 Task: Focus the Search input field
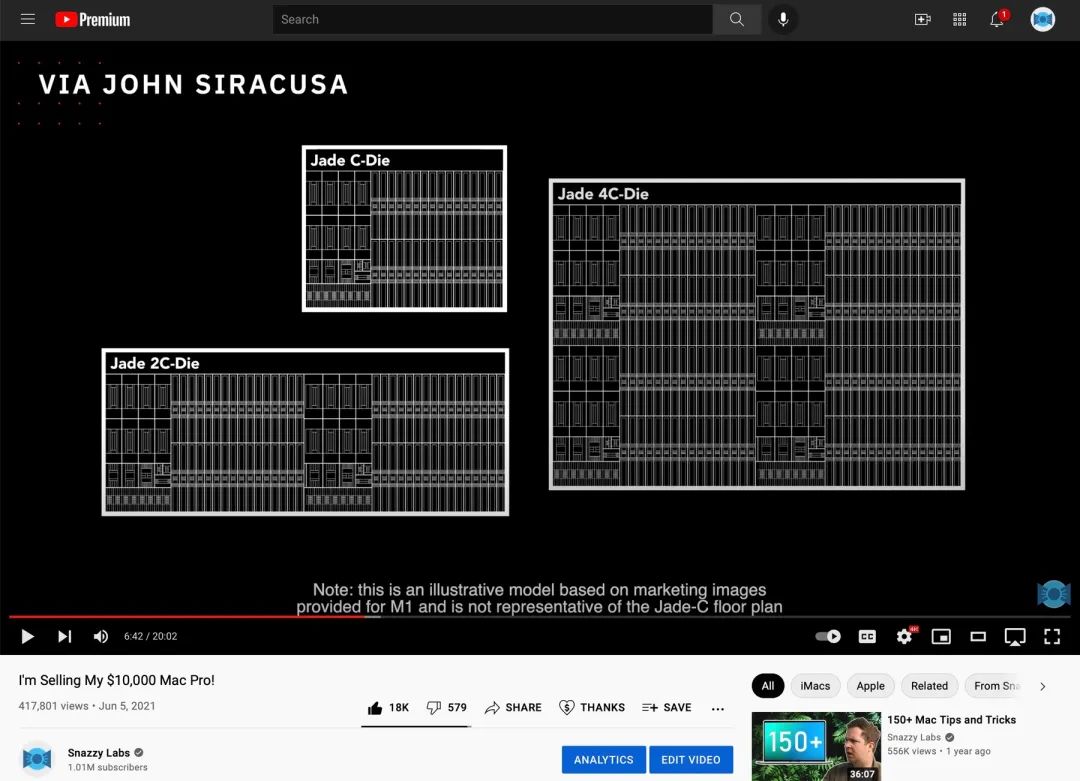(x=492, y=19)
